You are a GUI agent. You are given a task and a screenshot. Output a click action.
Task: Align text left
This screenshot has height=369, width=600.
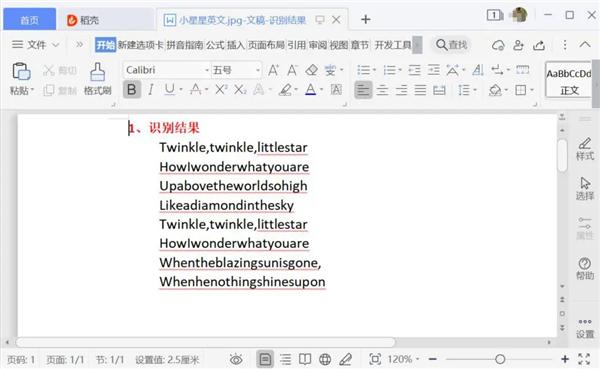point(363,90)
